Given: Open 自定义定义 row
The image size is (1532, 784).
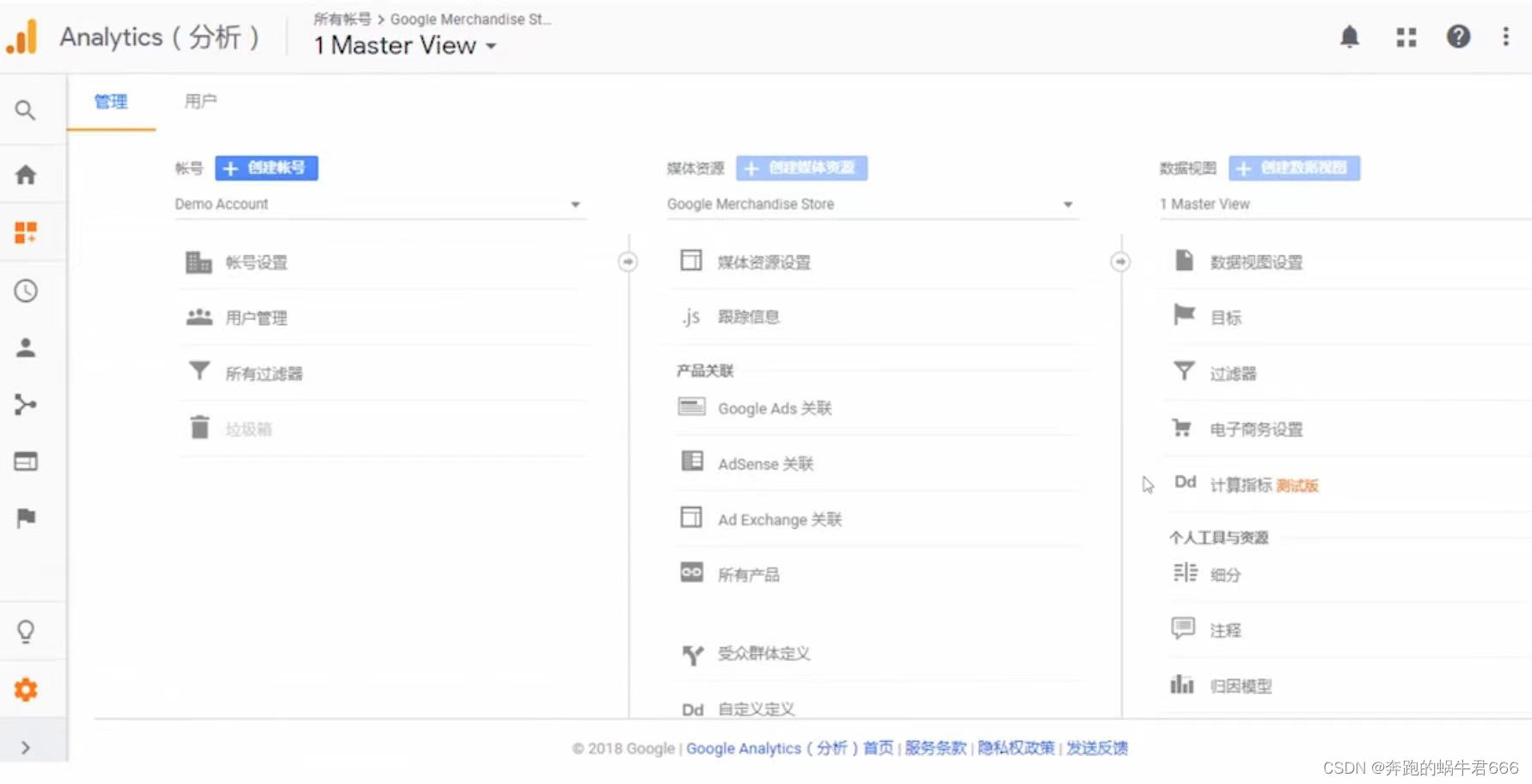Looking at the screenshot, I should (x=875, y=708).
